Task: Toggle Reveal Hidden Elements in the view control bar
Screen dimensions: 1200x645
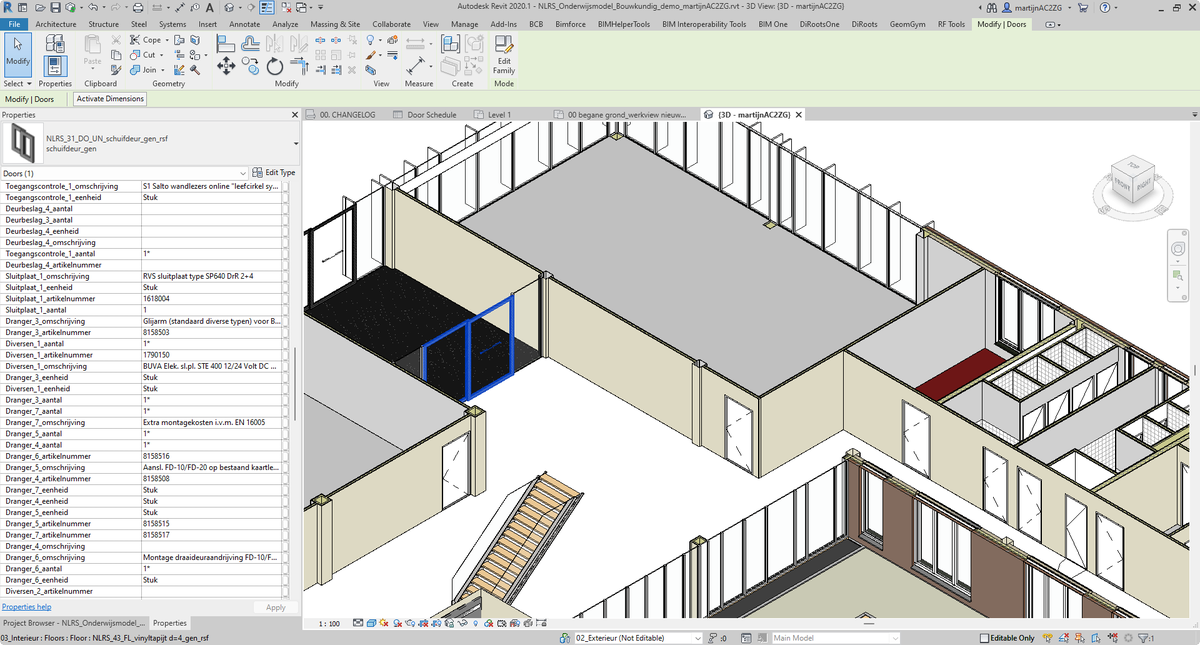Action: (475, 622)
